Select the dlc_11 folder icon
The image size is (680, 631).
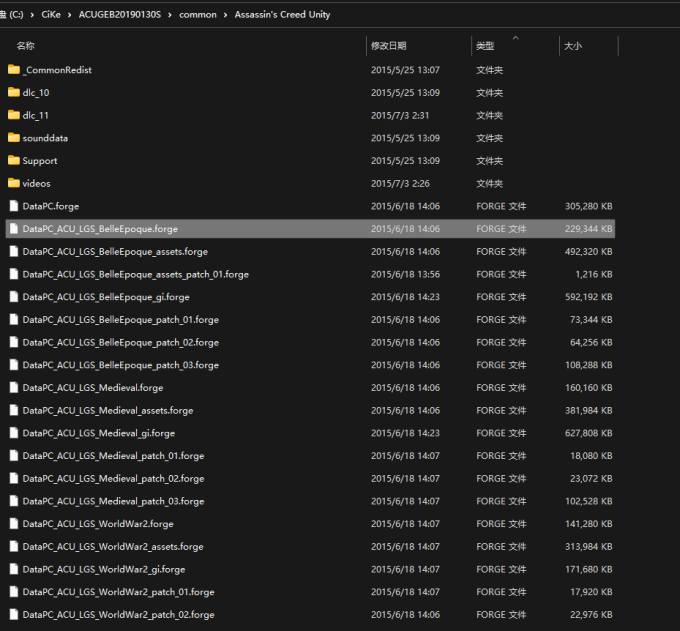(x=14, y=115)
